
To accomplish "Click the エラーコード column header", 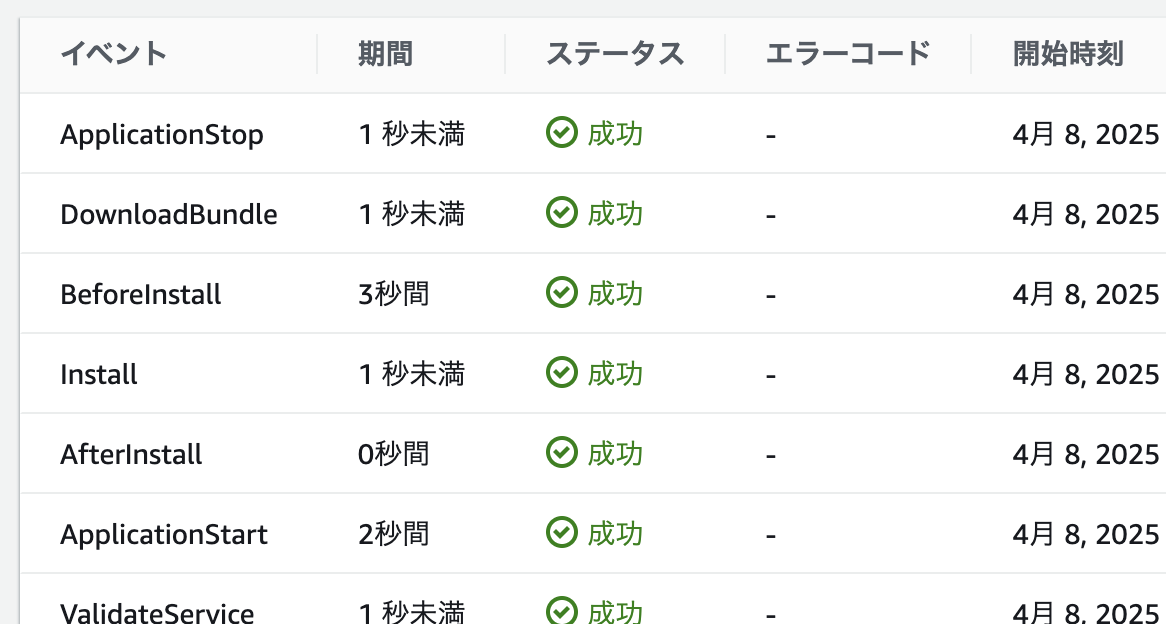I will [x=848, y=54].
